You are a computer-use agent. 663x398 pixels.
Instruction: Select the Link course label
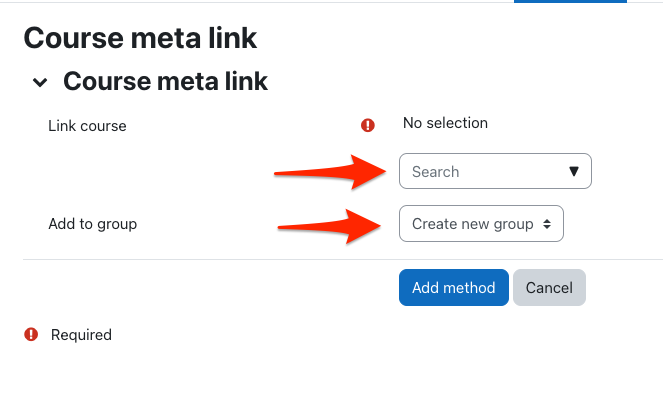click(87, 126)
